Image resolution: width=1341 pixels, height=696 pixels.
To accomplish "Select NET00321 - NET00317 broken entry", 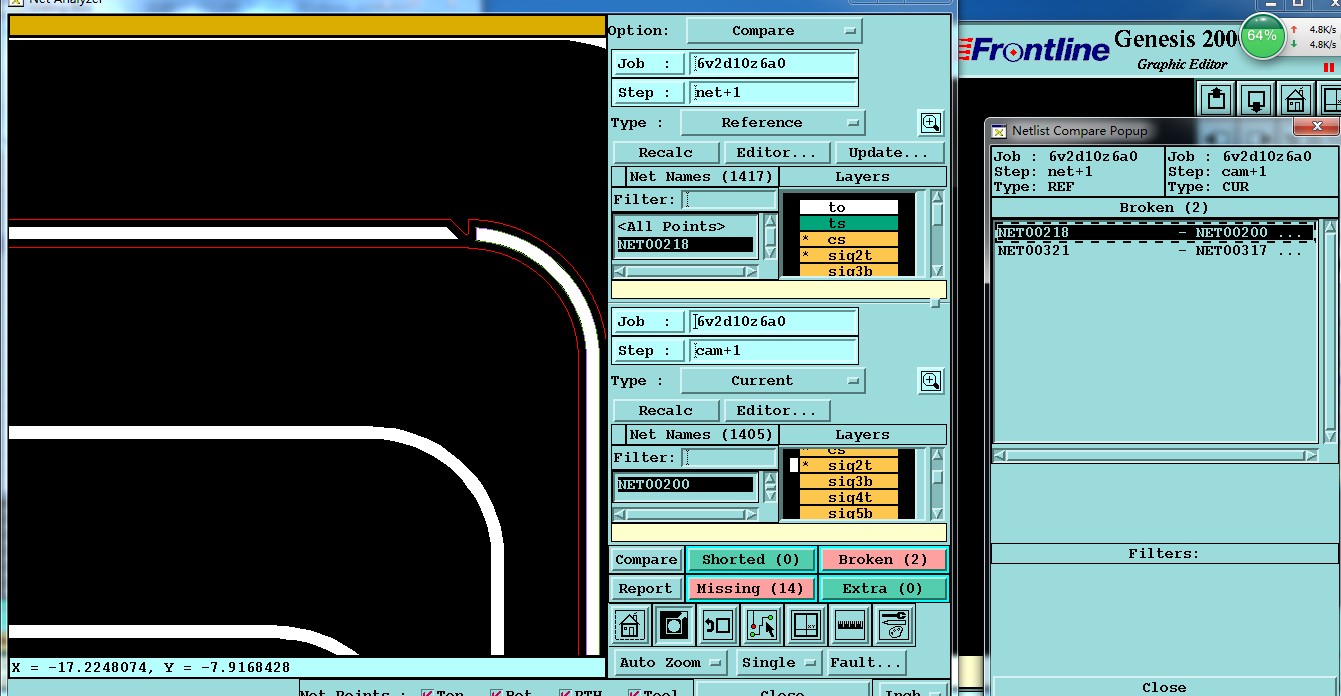I will point(1154,251).
